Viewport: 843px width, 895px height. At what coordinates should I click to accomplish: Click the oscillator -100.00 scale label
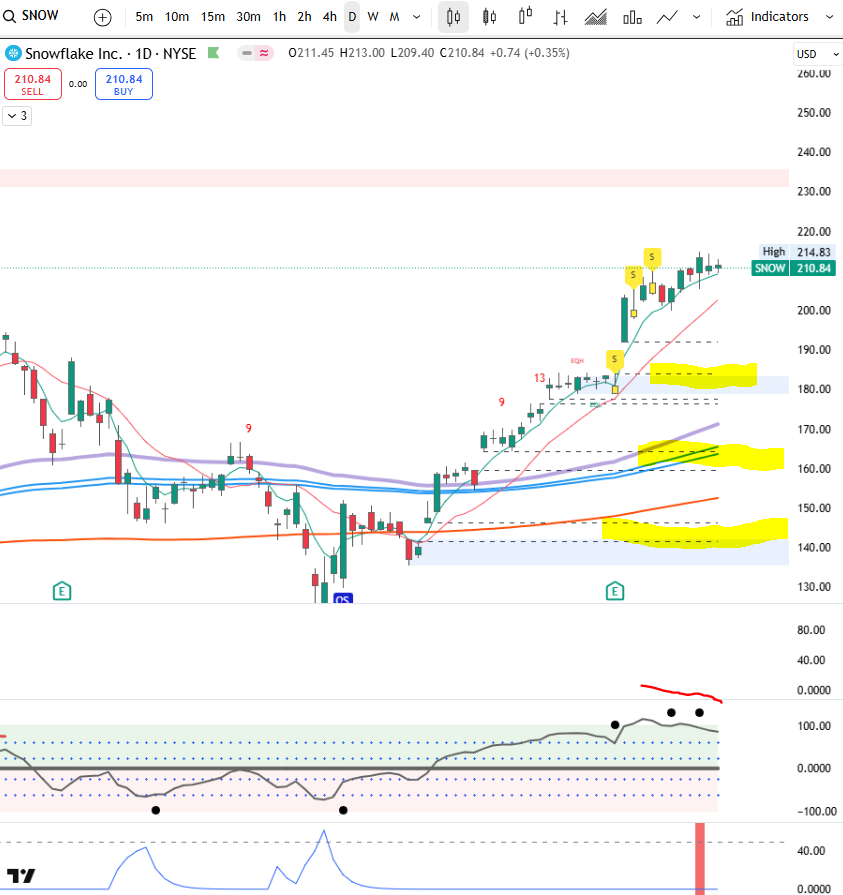pos(816,811)
